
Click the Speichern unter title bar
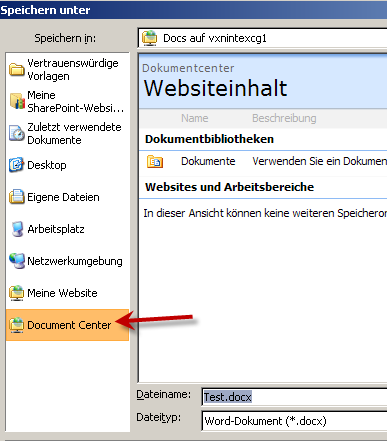pos(193,10)
